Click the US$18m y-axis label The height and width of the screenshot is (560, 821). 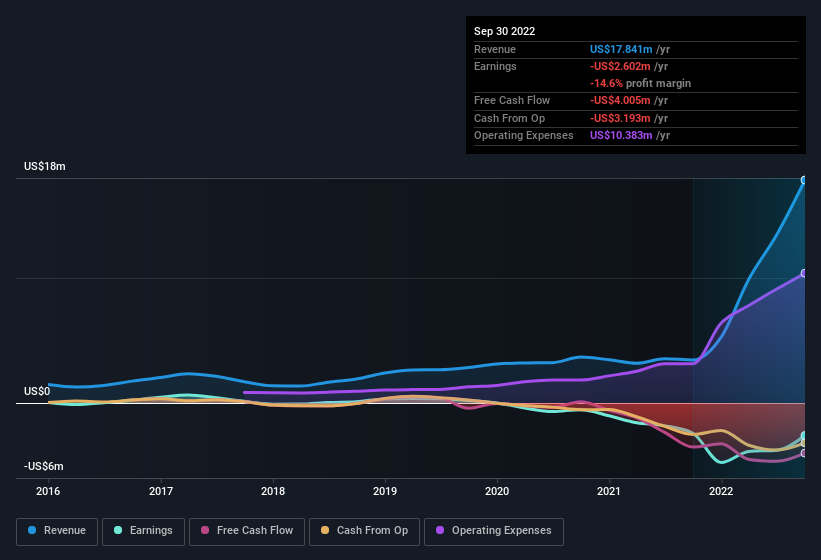45,166
